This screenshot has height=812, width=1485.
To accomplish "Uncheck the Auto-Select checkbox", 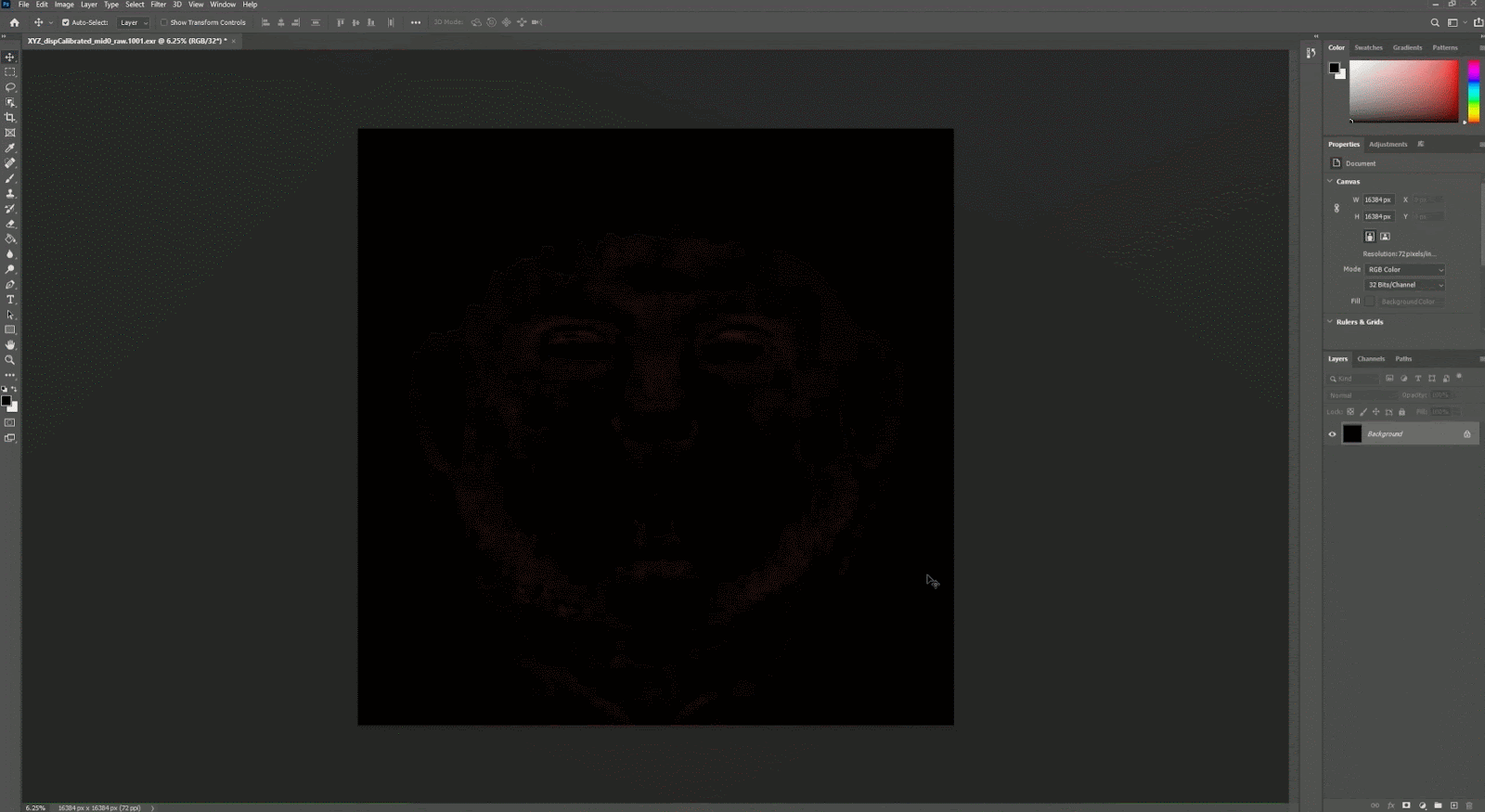I will 65,22.
